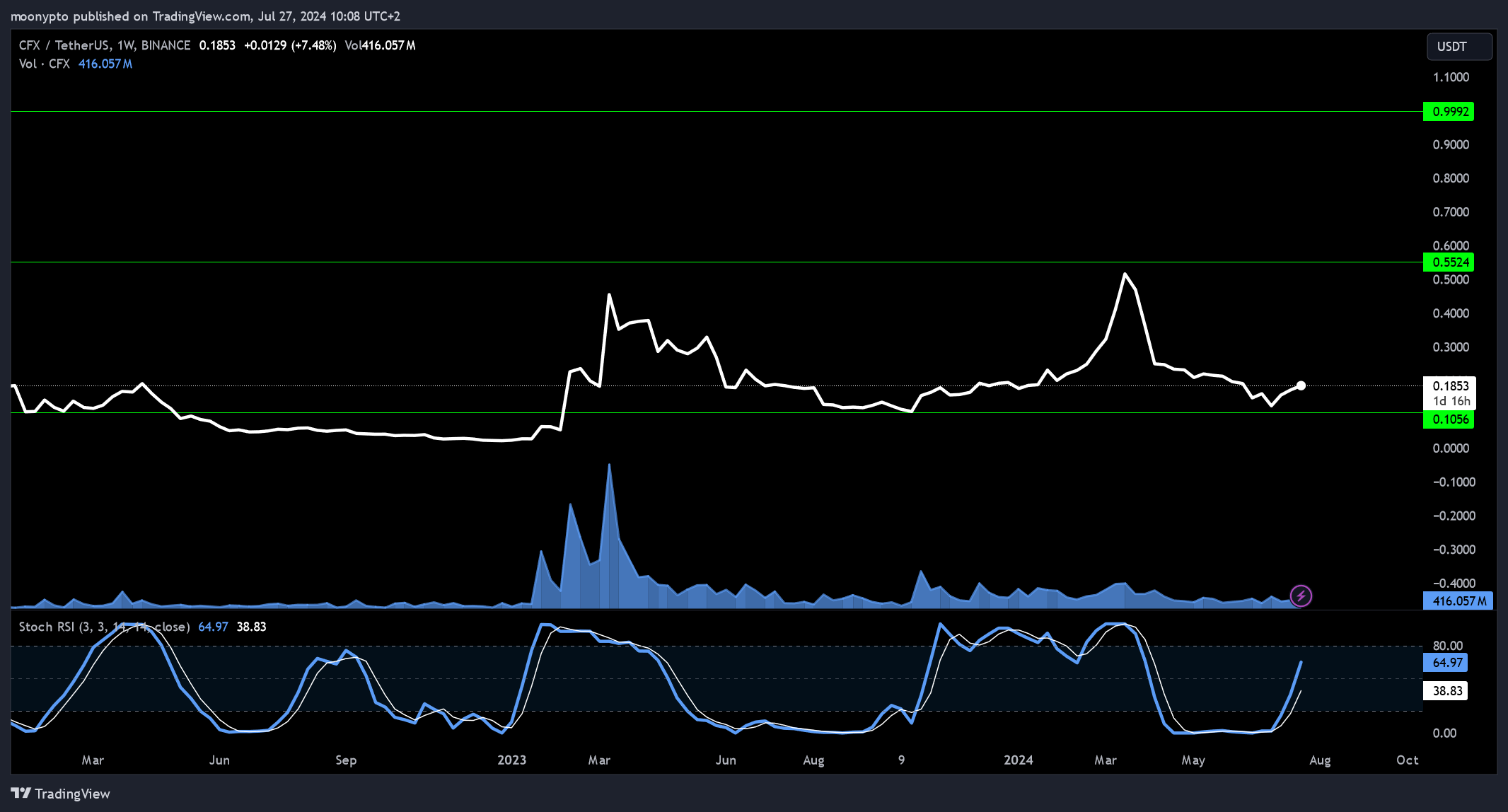Click the 2024 label on time axis
Screen dimensions: 1508x812
coord(1019,760)
